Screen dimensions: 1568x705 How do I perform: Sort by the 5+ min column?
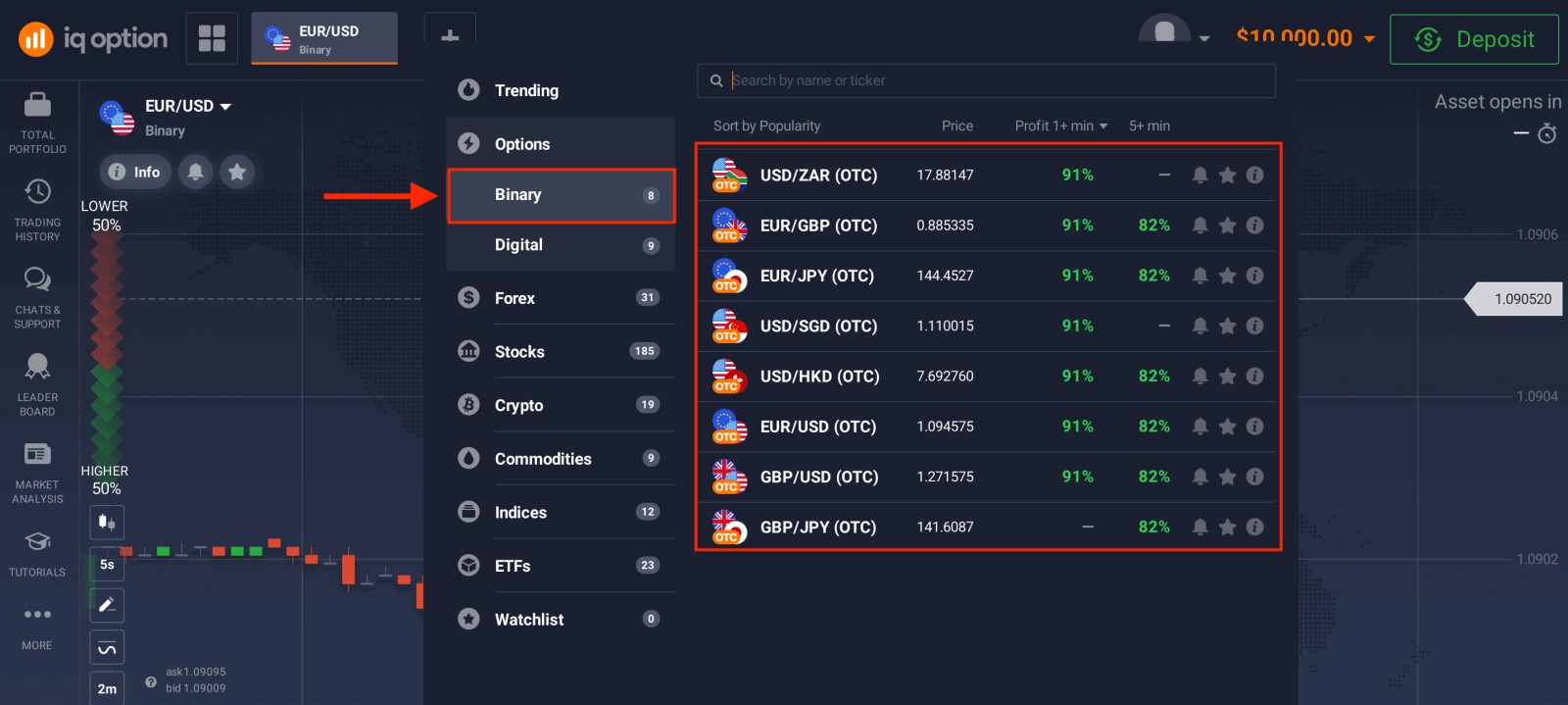click(1150, 126)
